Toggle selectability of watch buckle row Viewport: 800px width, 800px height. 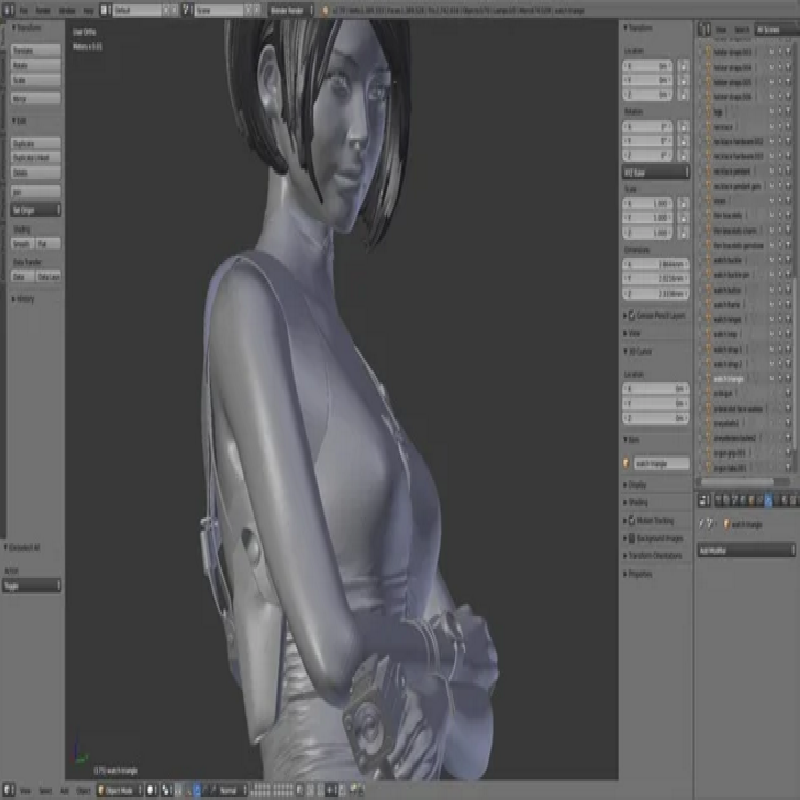point(780,260)
